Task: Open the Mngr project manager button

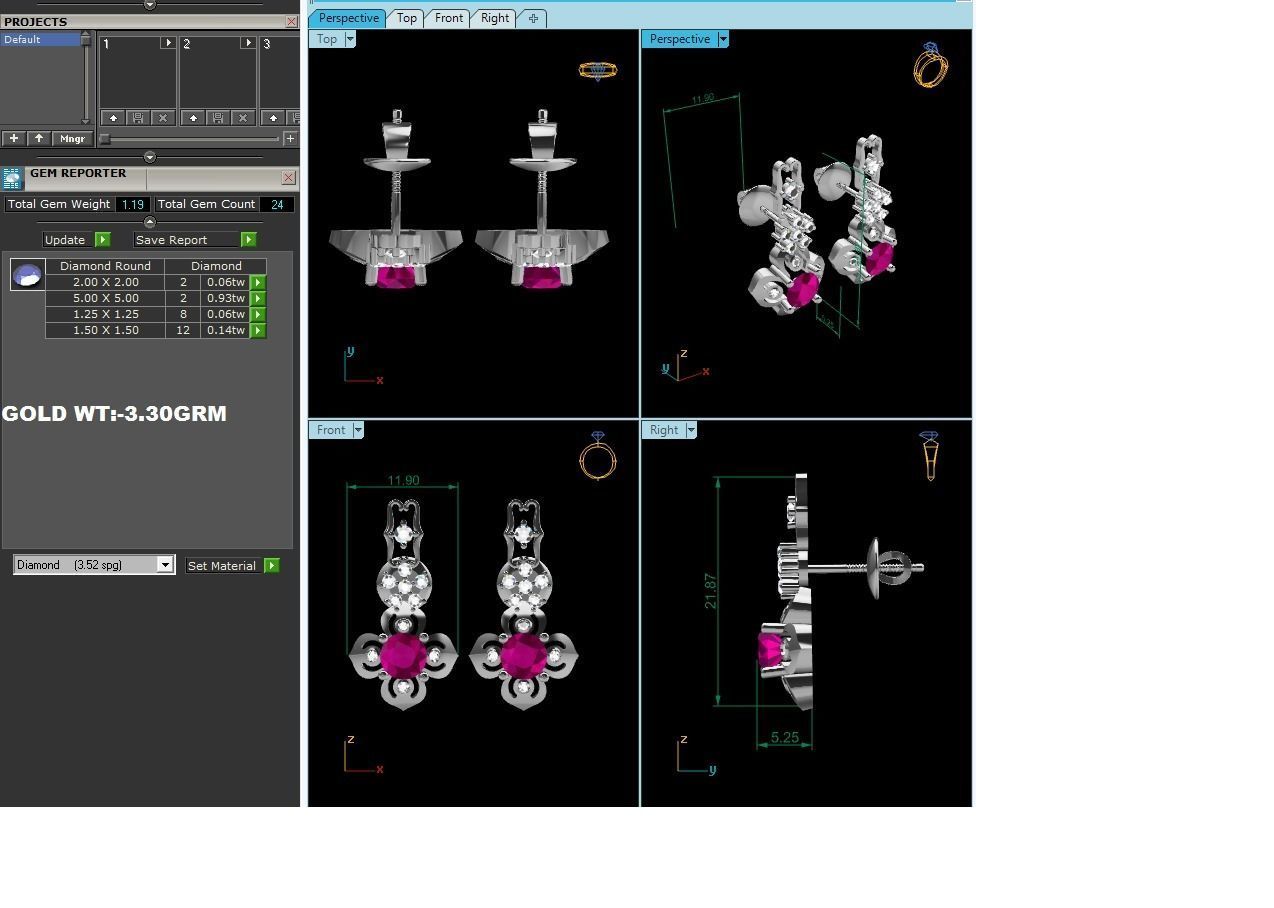Action: (72, 139)
